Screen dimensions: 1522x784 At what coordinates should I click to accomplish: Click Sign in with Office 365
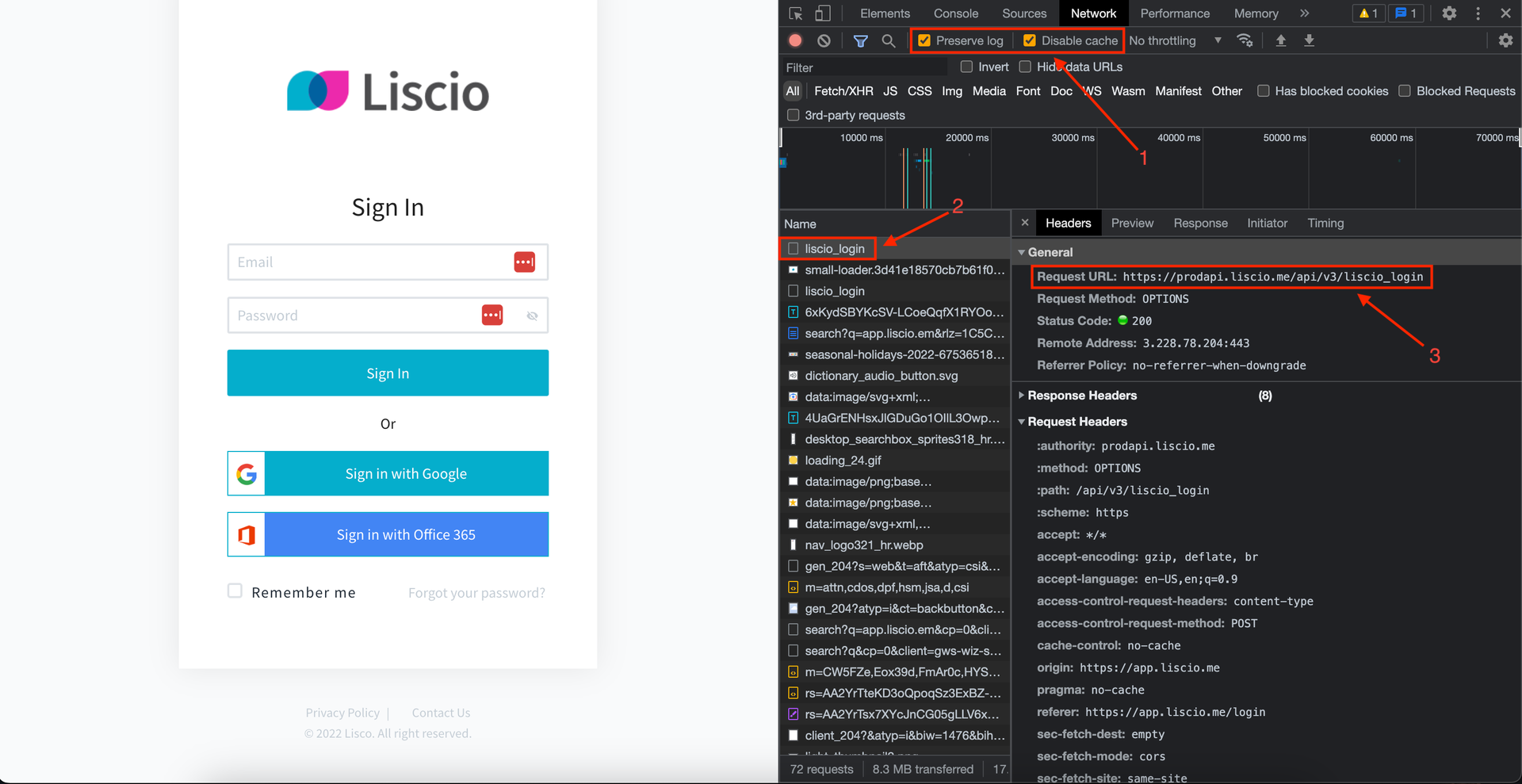388,534
